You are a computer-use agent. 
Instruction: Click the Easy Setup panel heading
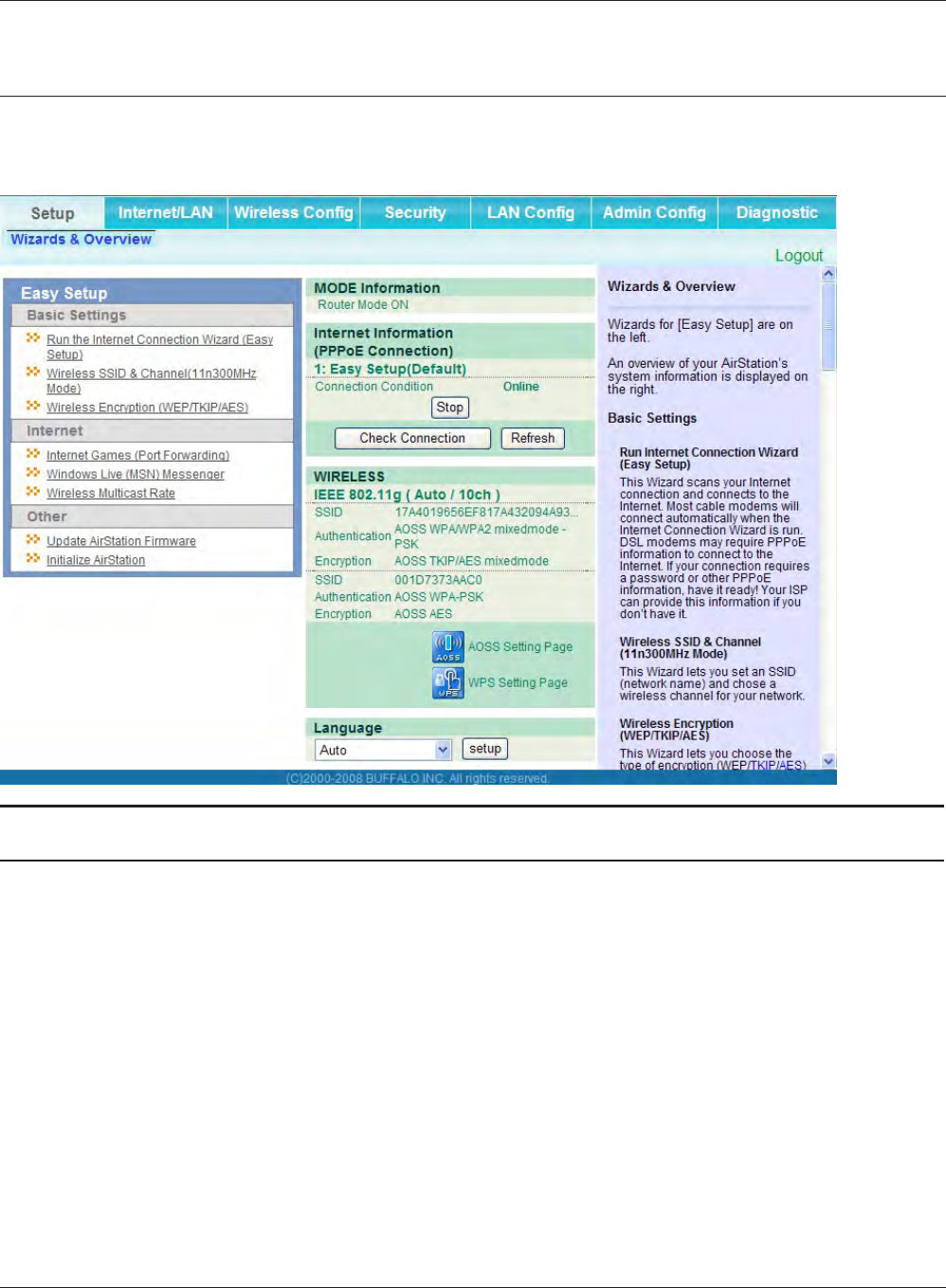(x=64, y=293)
